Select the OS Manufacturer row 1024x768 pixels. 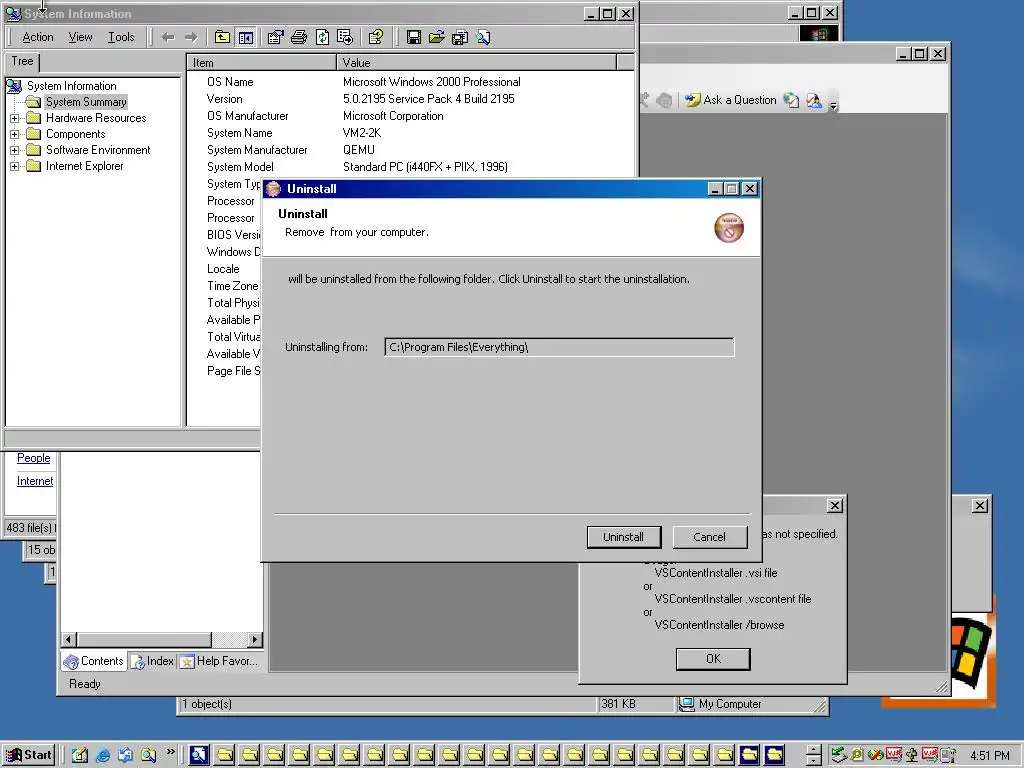[410, 116]
